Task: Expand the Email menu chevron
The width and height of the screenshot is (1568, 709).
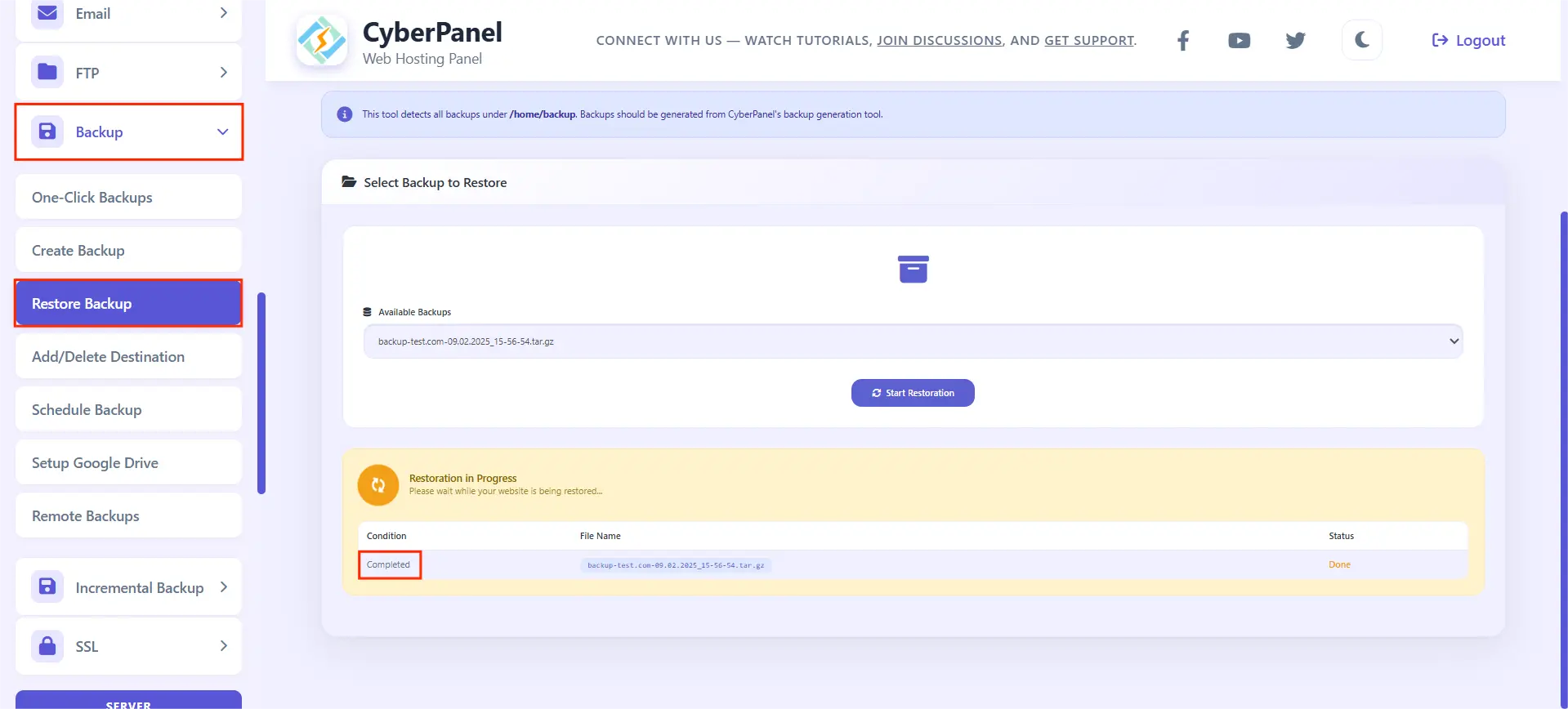Action: pyautogui.click(x=223, y=13)
